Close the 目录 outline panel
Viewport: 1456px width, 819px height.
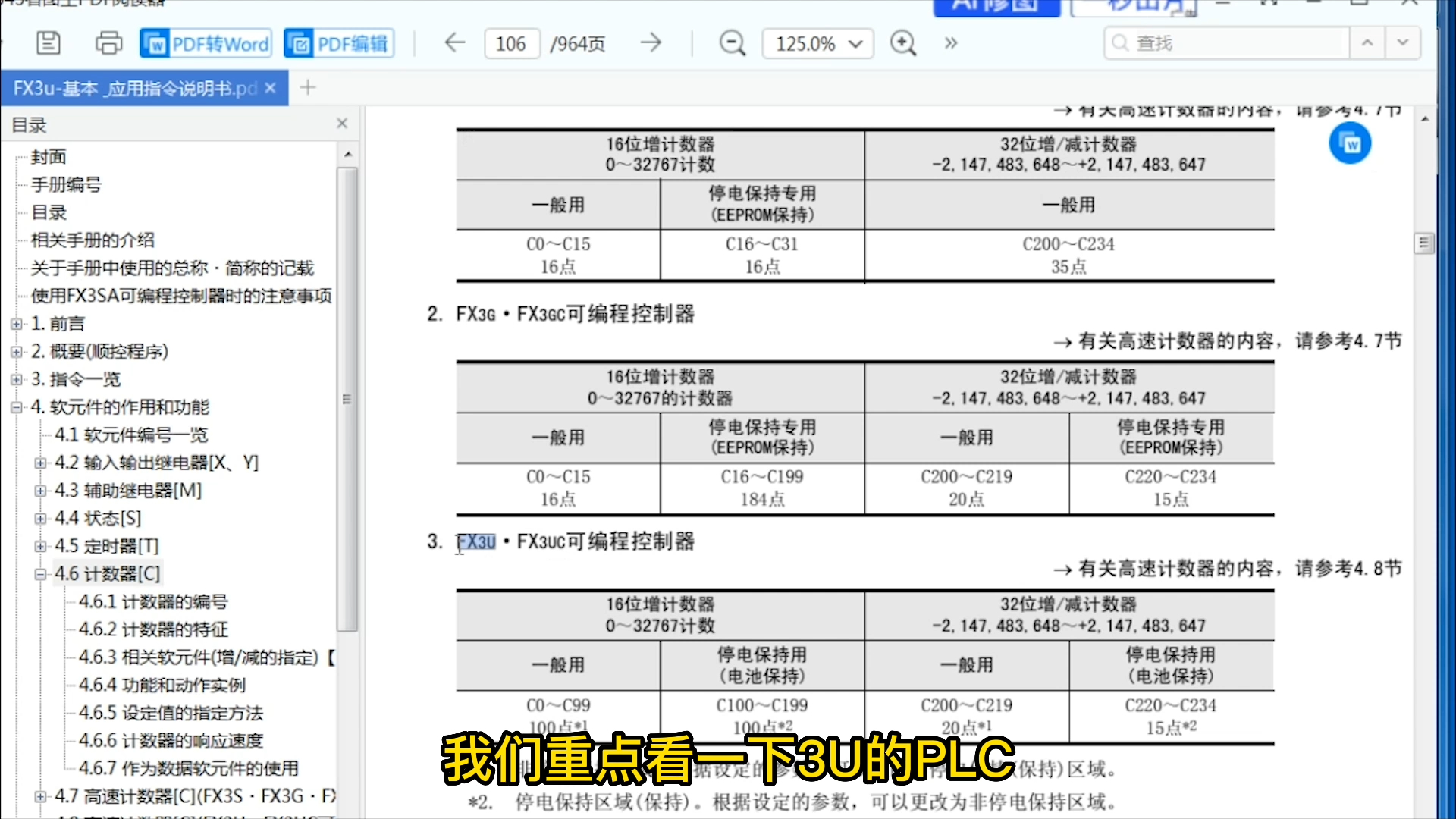tap(342, 124)
